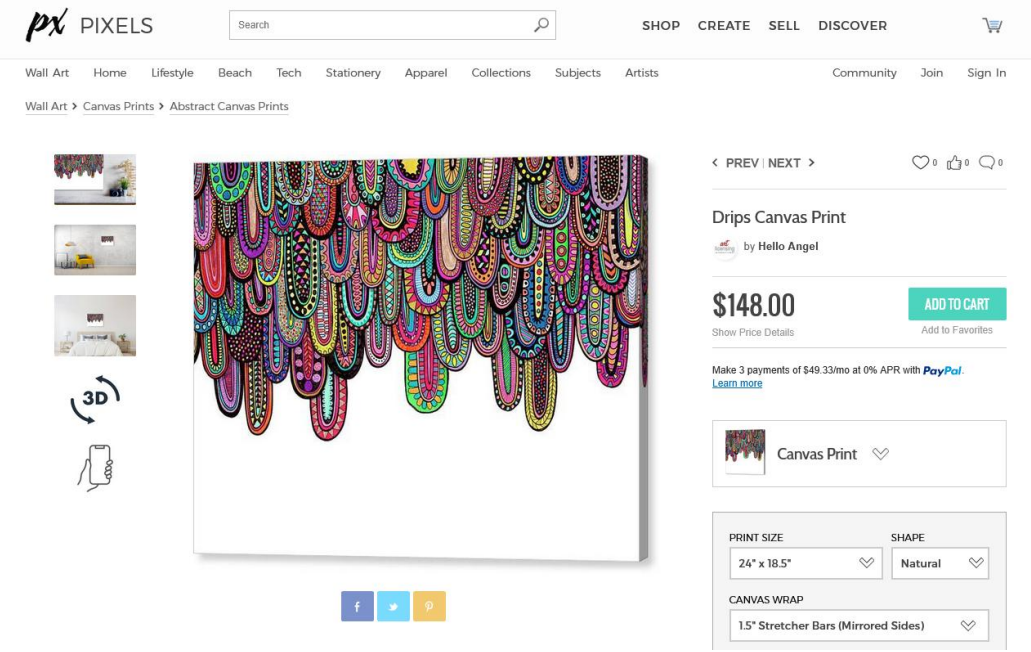Screen dimensions: 1031x652
Task: Click the Join link
Action: pos(932,73)
